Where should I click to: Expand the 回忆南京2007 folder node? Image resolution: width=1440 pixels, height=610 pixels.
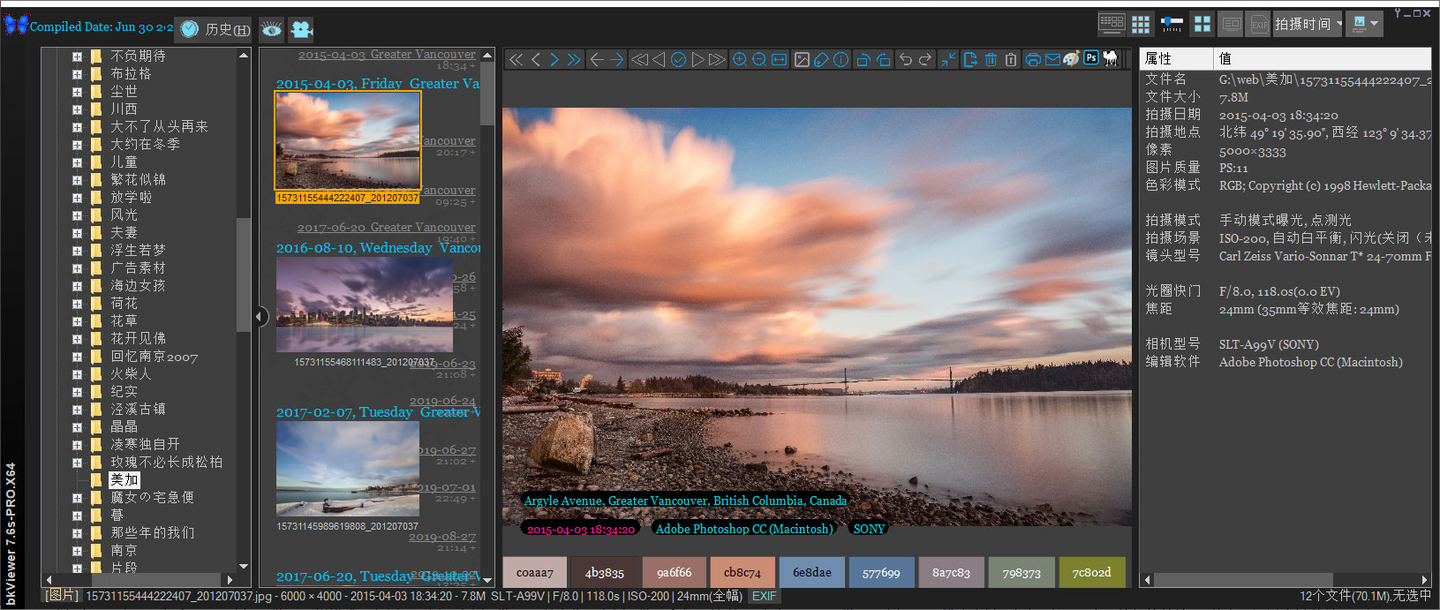tap(77, 357)
